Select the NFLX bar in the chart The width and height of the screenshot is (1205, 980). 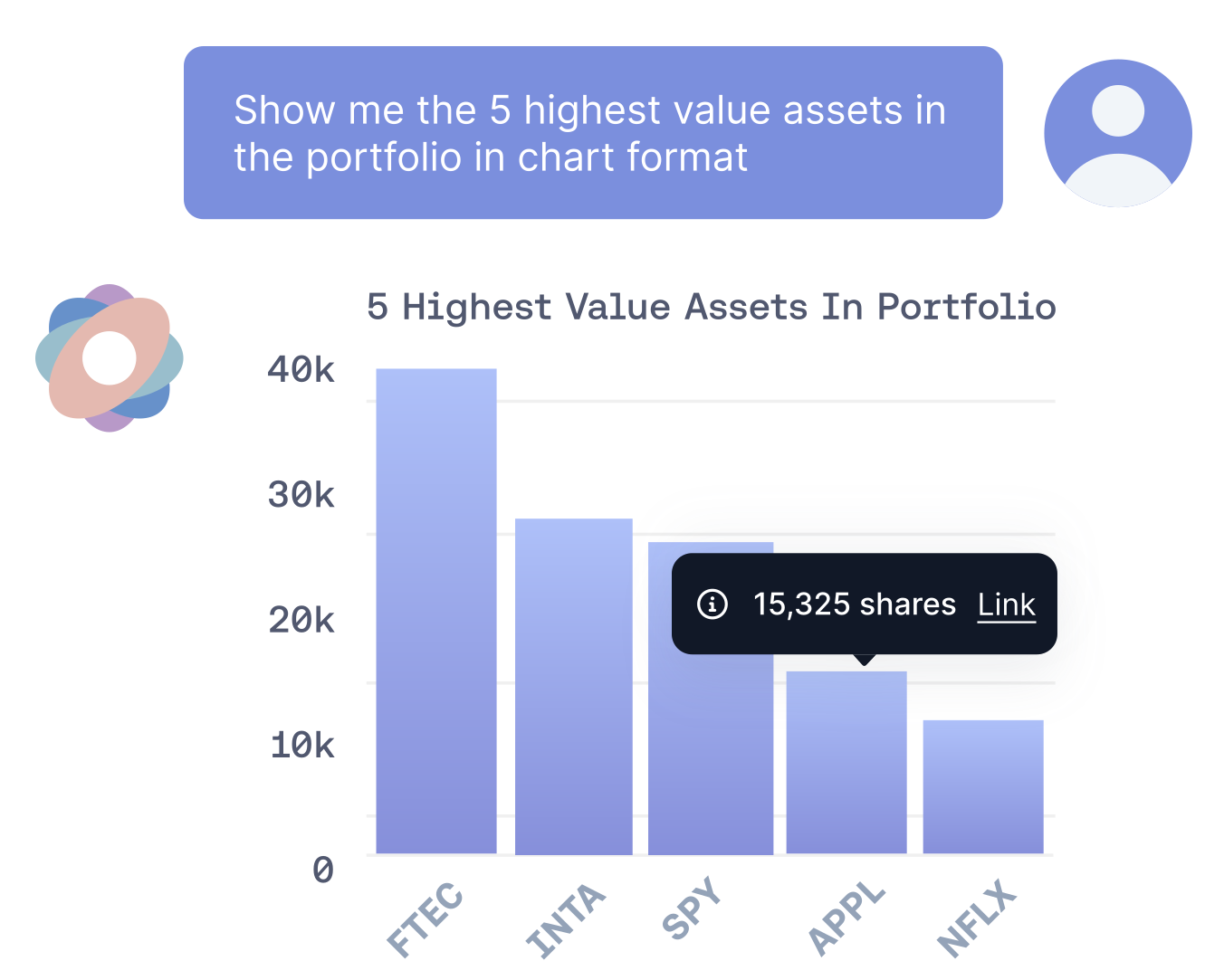(x=982, y=786)
